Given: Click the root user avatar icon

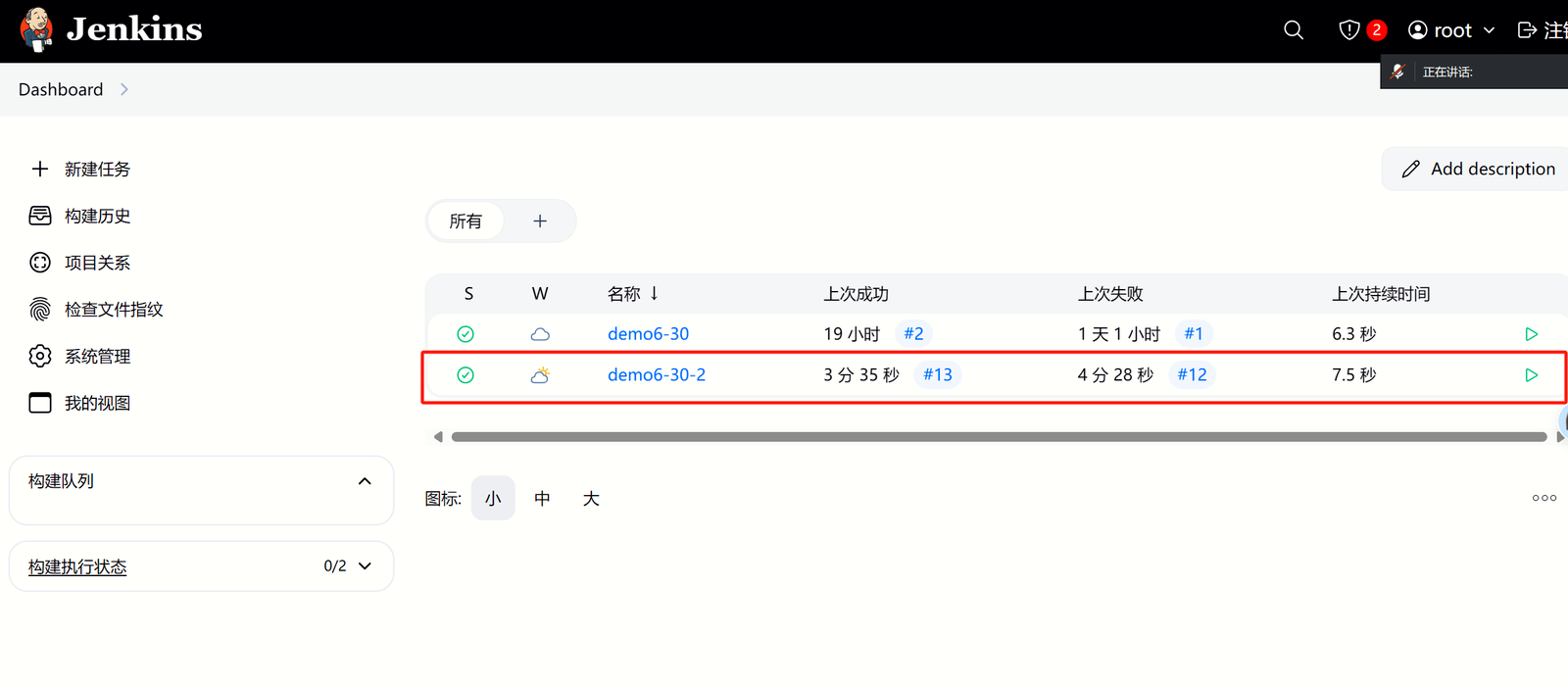Looking at the screenshot, I should (1417, 30).
